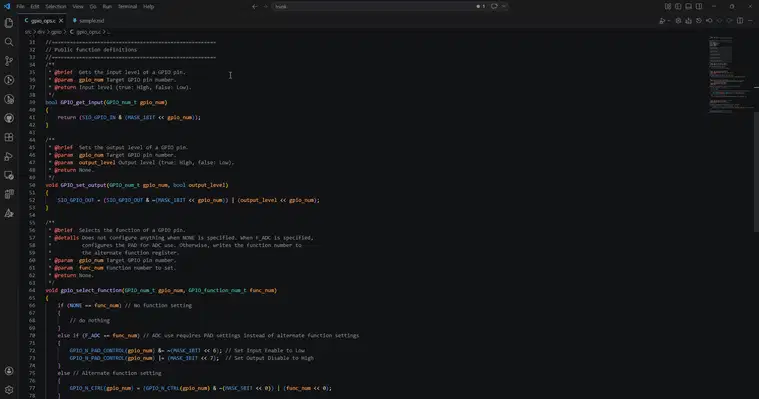Toggle the bottom panel

click(688, 6)
